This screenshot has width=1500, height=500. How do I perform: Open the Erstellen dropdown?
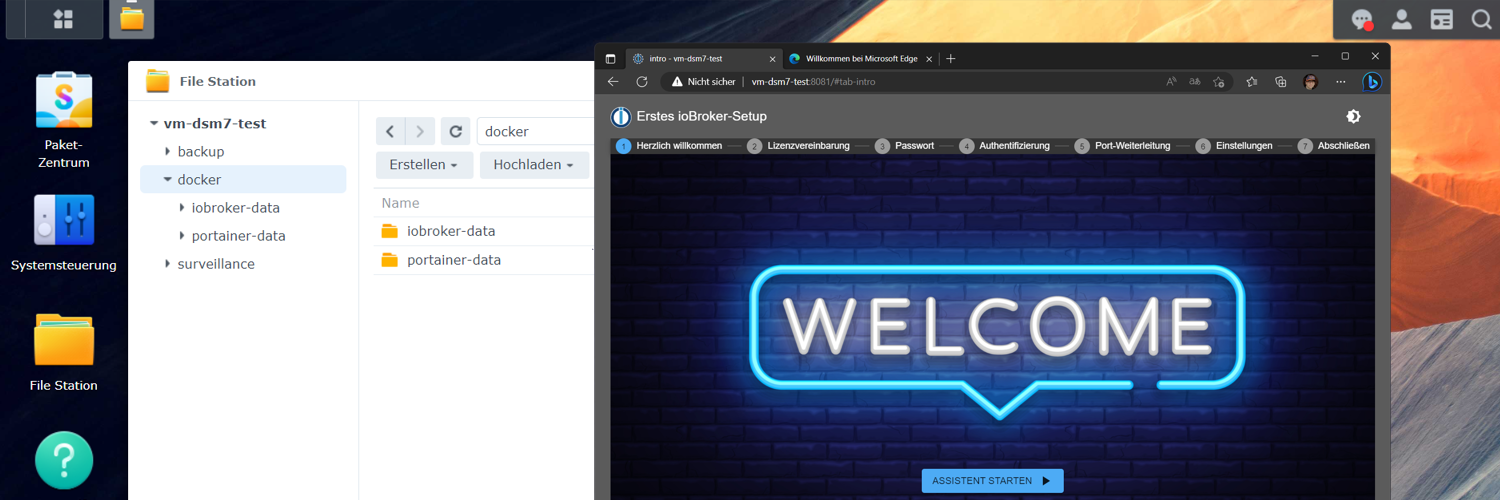tap(424, 165)
